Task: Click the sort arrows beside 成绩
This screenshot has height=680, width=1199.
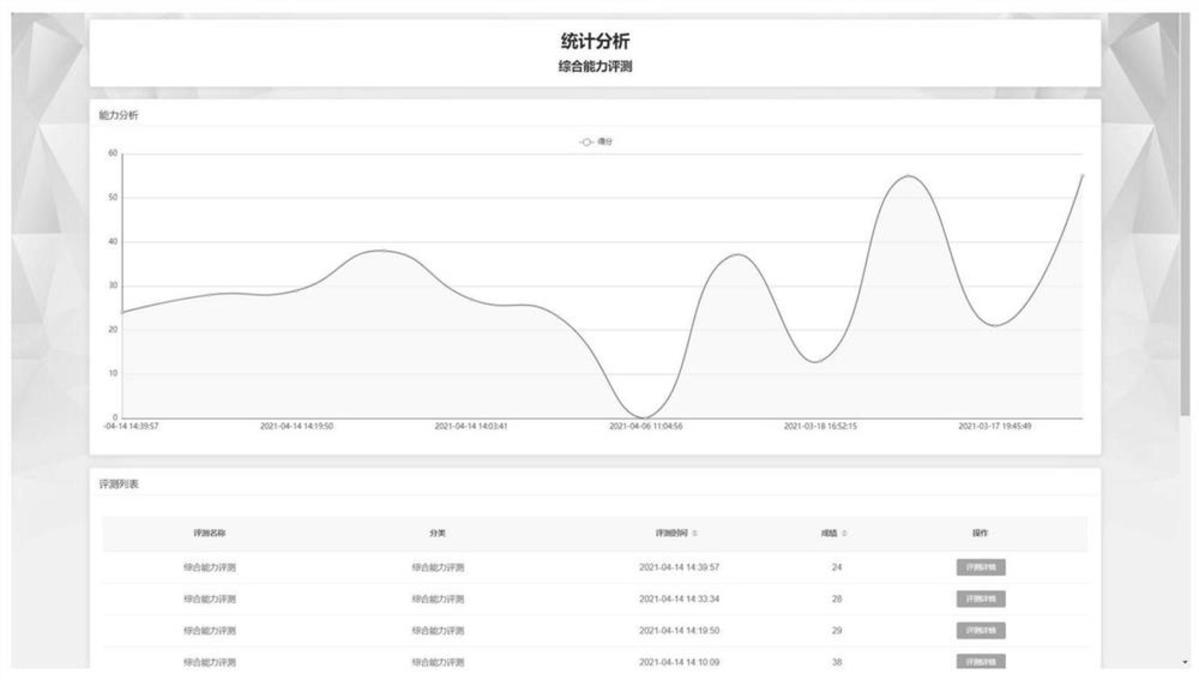Action: 845,534
